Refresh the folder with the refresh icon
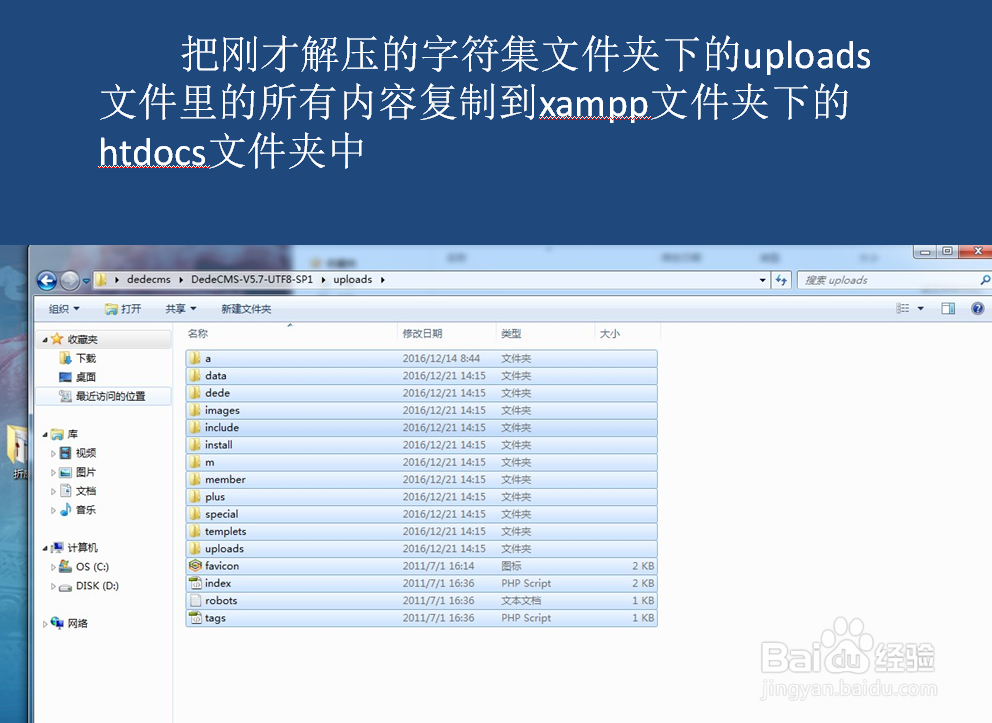 781,280
